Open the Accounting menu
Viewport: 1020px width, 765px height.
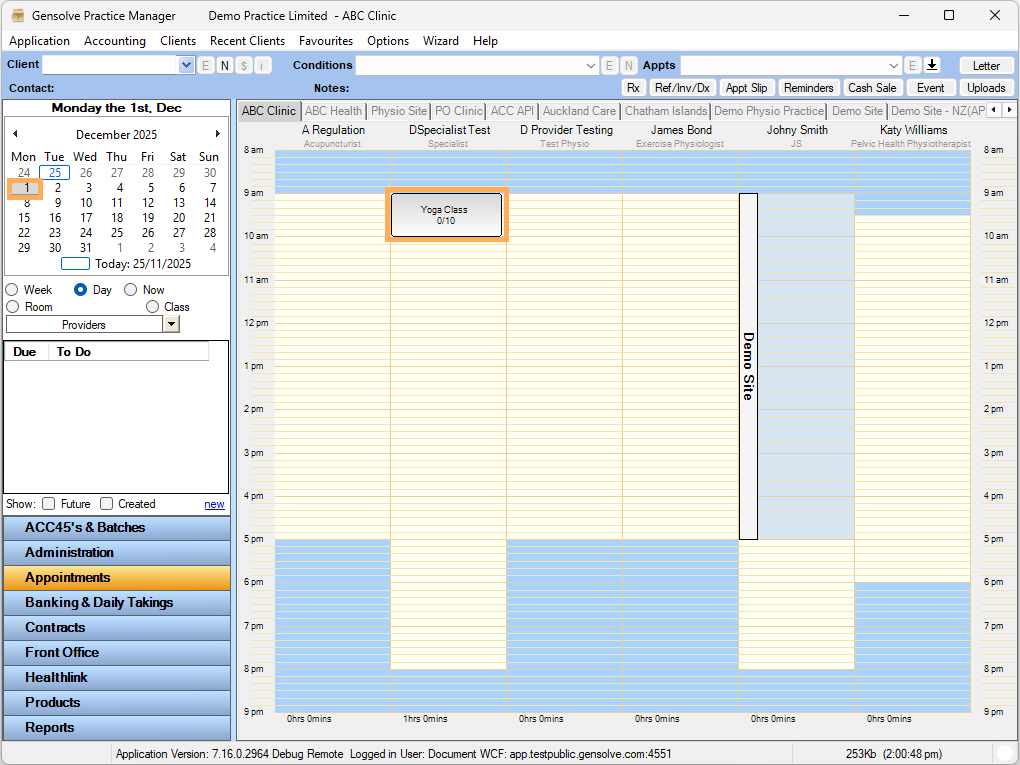(115, 41)
